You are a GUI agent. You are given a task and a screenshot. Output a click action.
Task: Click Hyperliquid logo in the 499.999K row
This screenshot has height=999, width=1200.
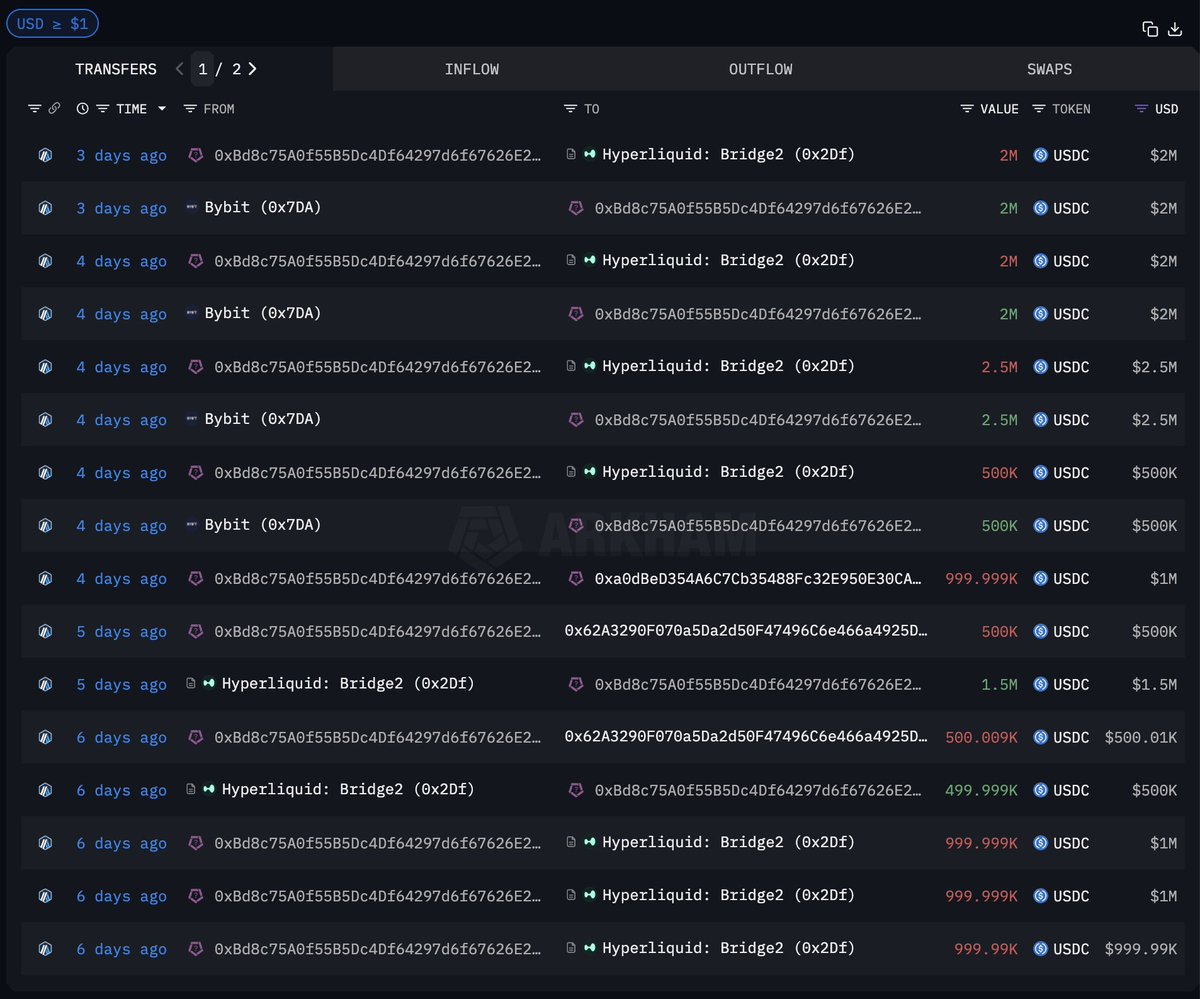209,790
